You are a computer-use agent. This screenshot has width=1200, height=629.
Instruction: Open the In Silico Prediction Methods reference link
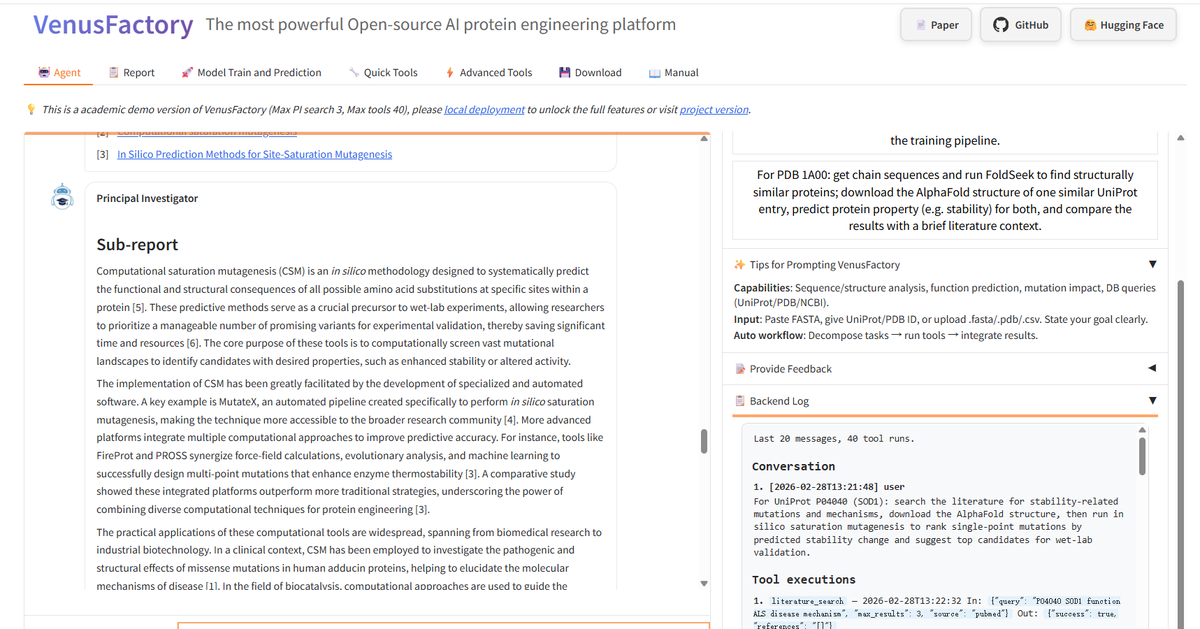coord(254,155)
